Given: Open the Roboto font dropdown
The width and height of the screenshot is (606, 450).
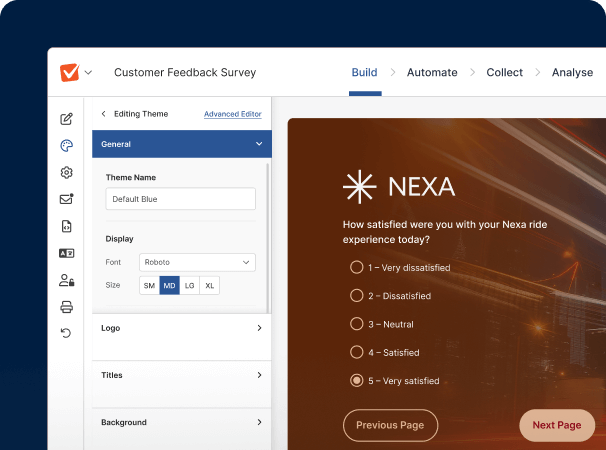Looking at the screenshot, I should point(197,262).
